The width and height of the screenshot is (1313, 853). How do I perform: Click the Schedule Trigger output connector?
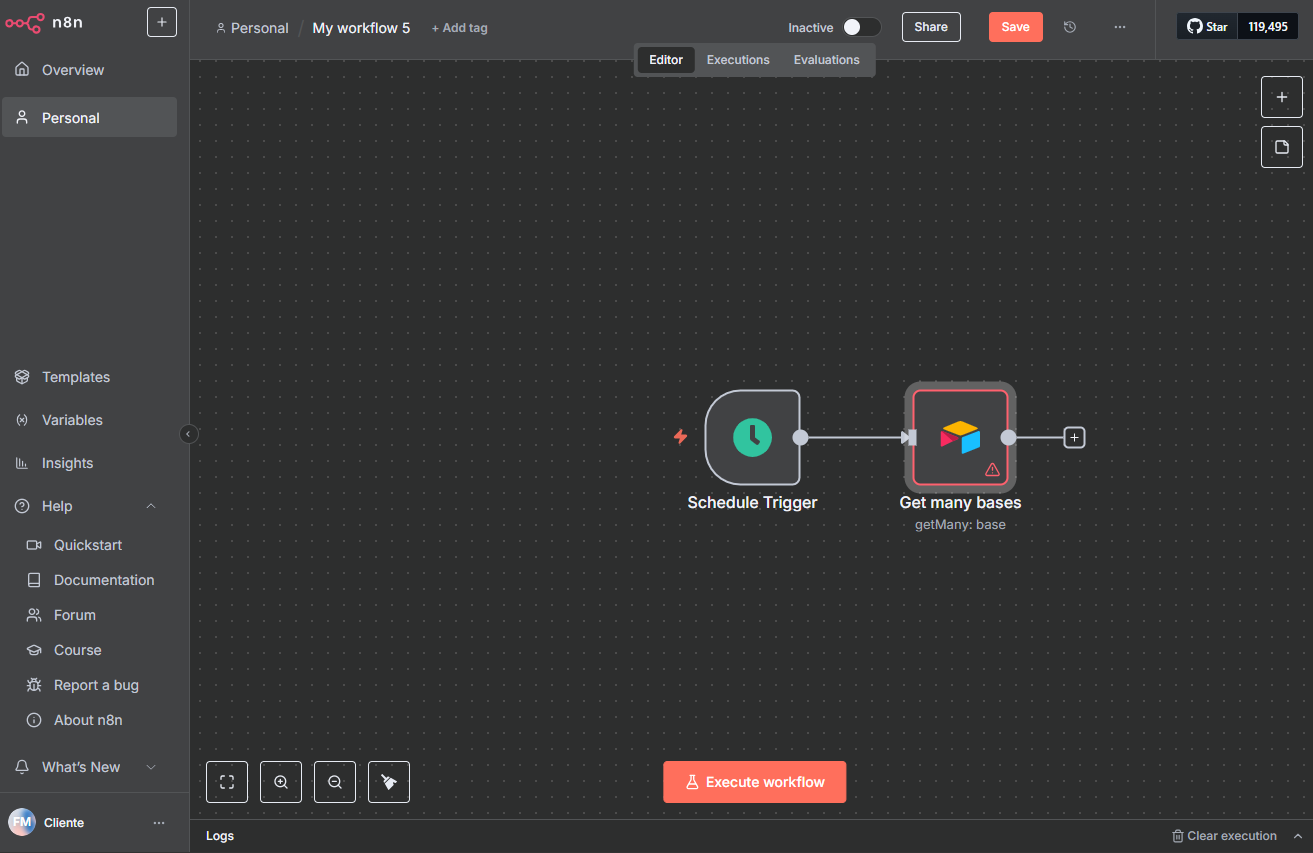pyautogui.click(x=800, y=437)
